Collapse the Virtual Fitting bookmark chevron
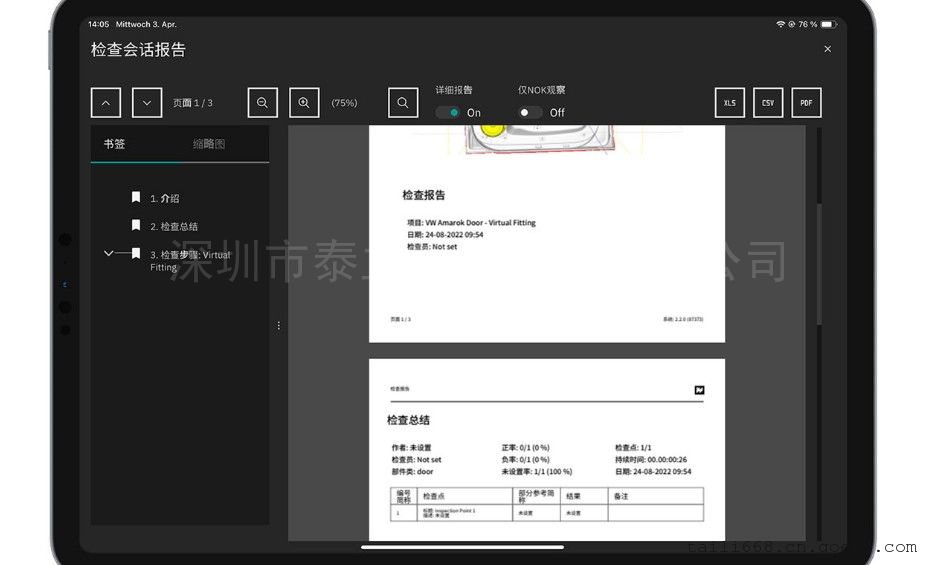This screenshot has width=950, height=565. [109, 254]
